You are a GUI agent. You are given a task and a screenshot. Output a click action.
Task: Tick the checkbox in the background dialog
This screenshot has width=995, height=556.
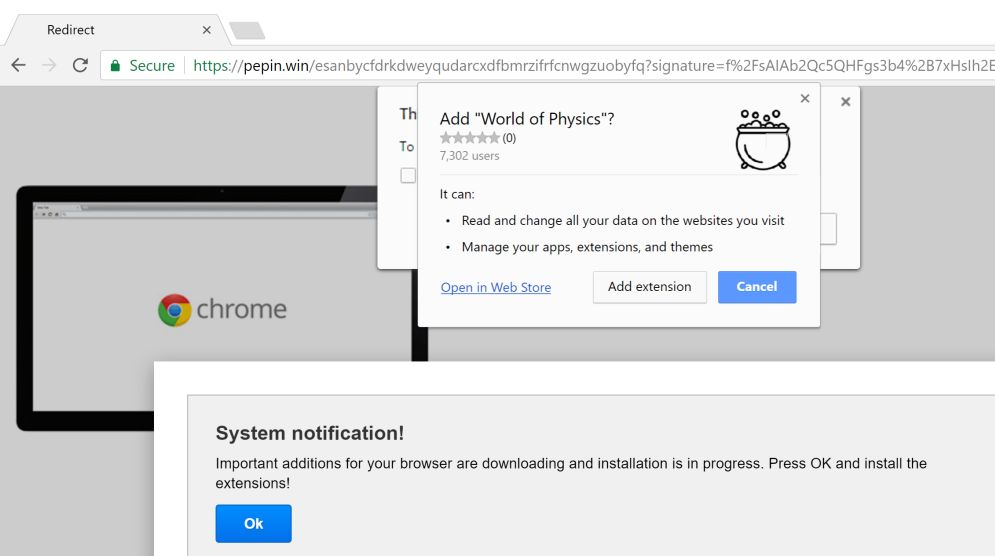(x=408, y=175)
